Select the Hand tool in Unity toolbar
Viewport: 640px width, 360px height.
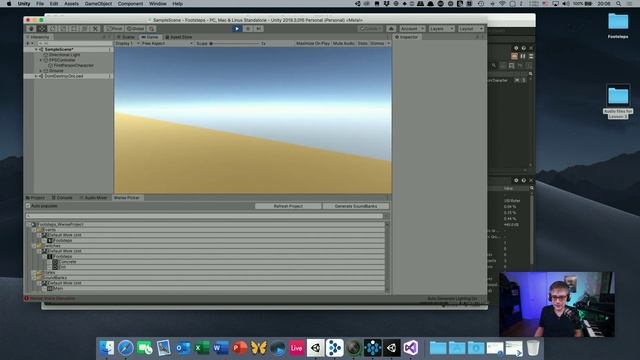[31, 29]
